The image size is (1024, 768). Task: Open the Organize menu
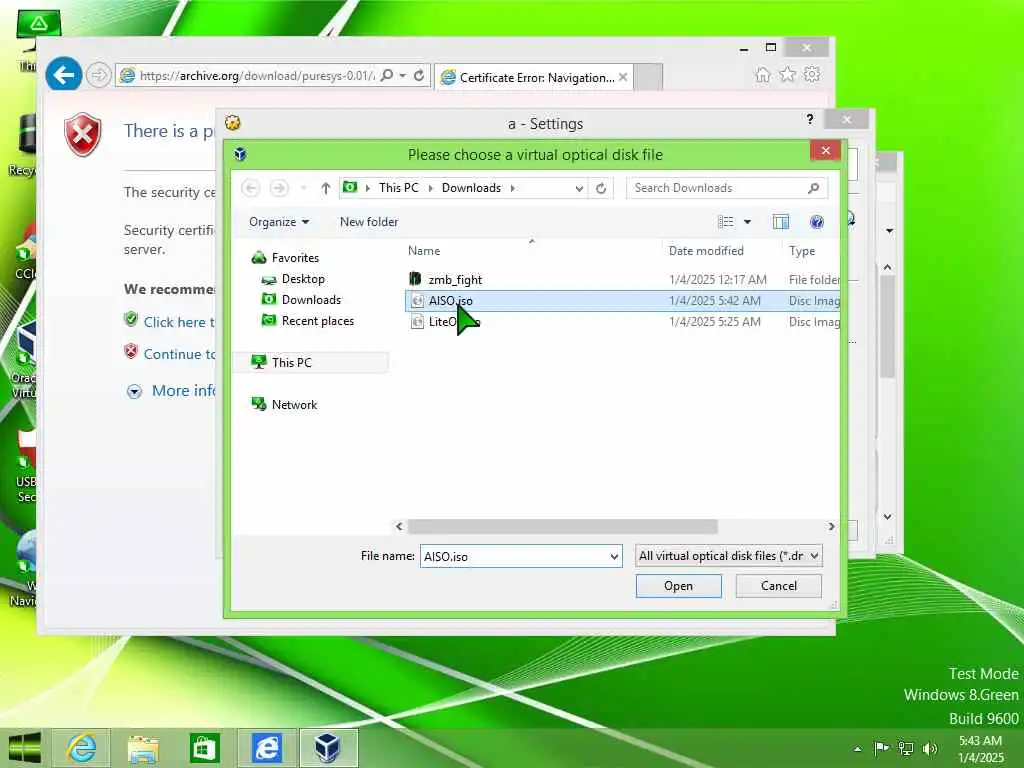coord(279,222)
